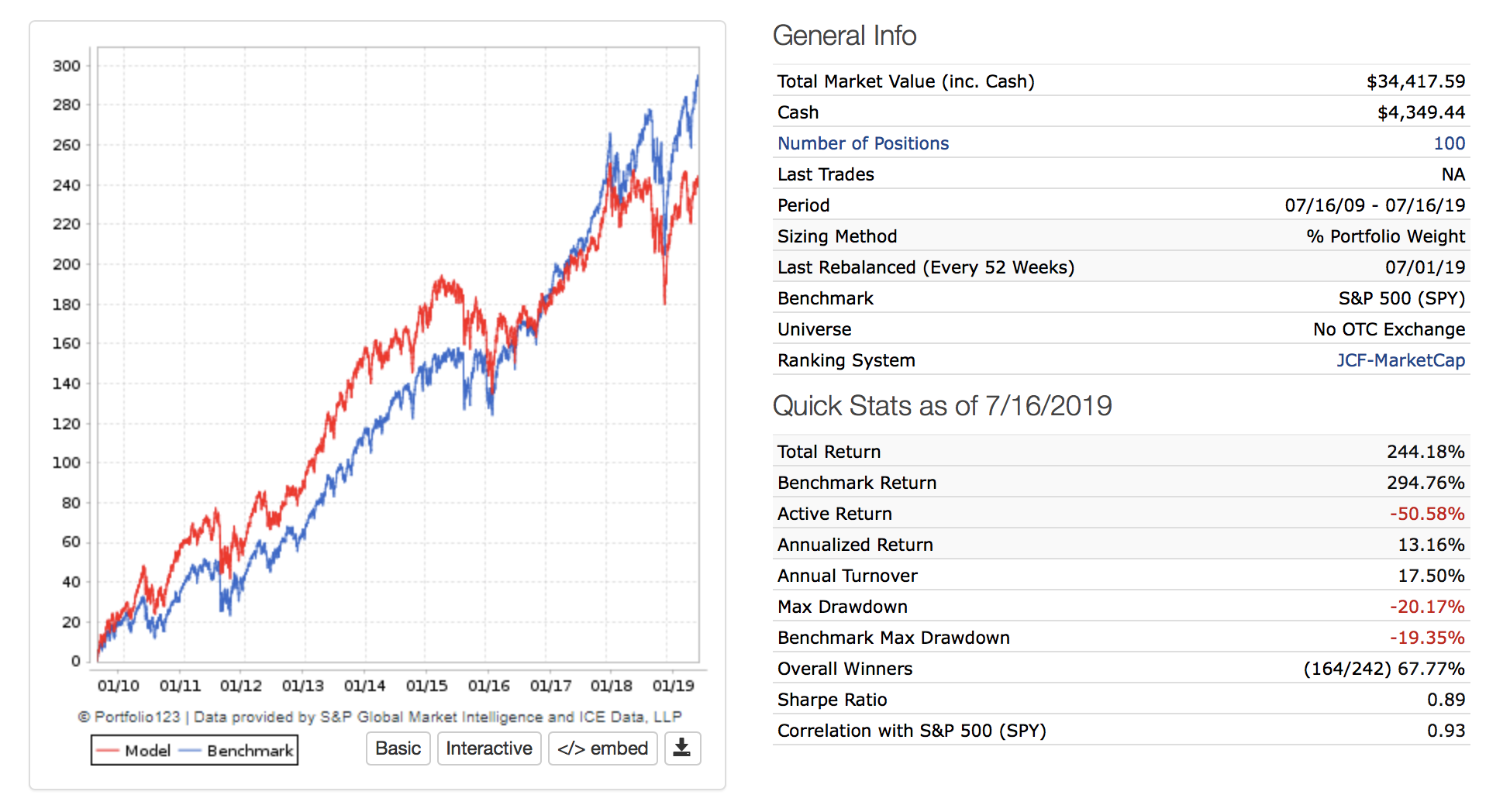
Task: Open the Number of Positions link
Action: 863,143
